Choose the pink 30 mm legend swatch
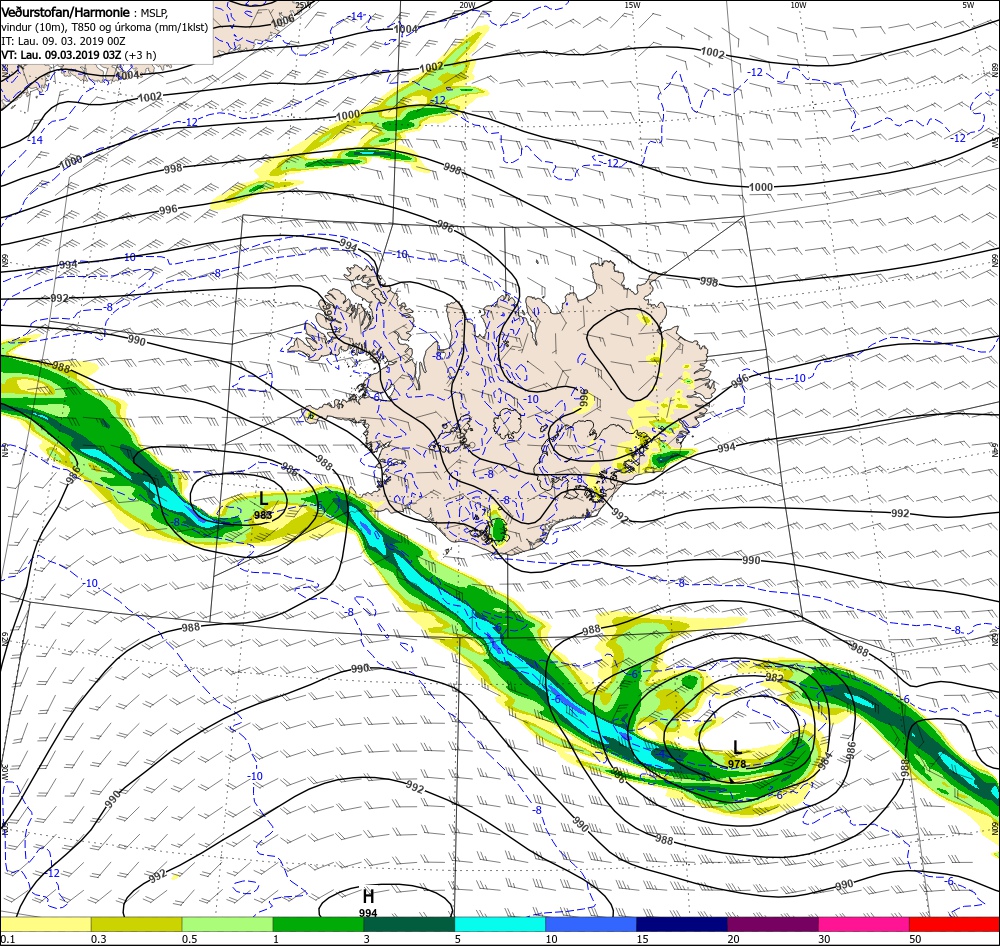 click(x=864, y=924)
